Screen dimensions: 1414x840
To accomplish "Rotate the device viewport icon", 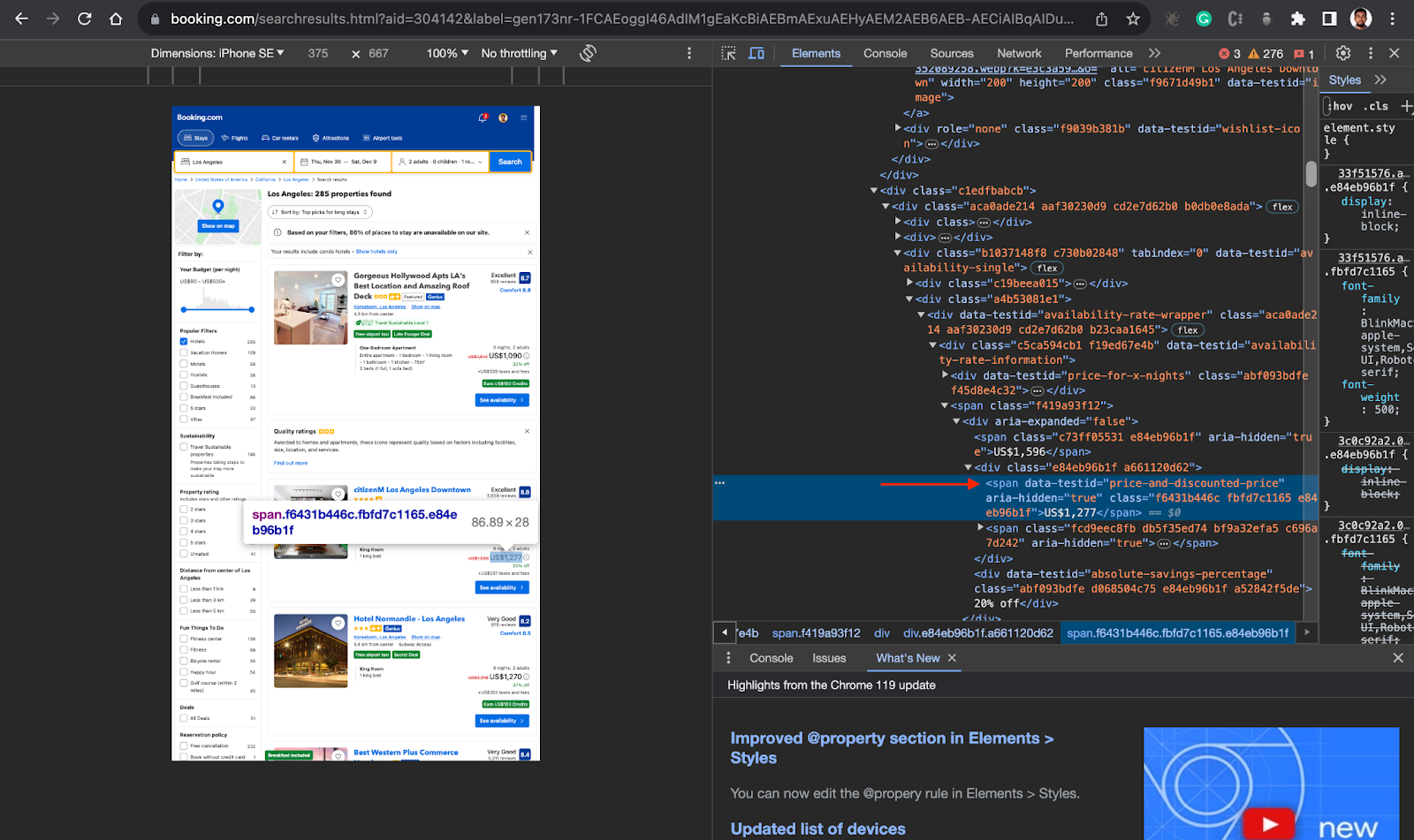I will pyautogui.click(x=588, y=53).
